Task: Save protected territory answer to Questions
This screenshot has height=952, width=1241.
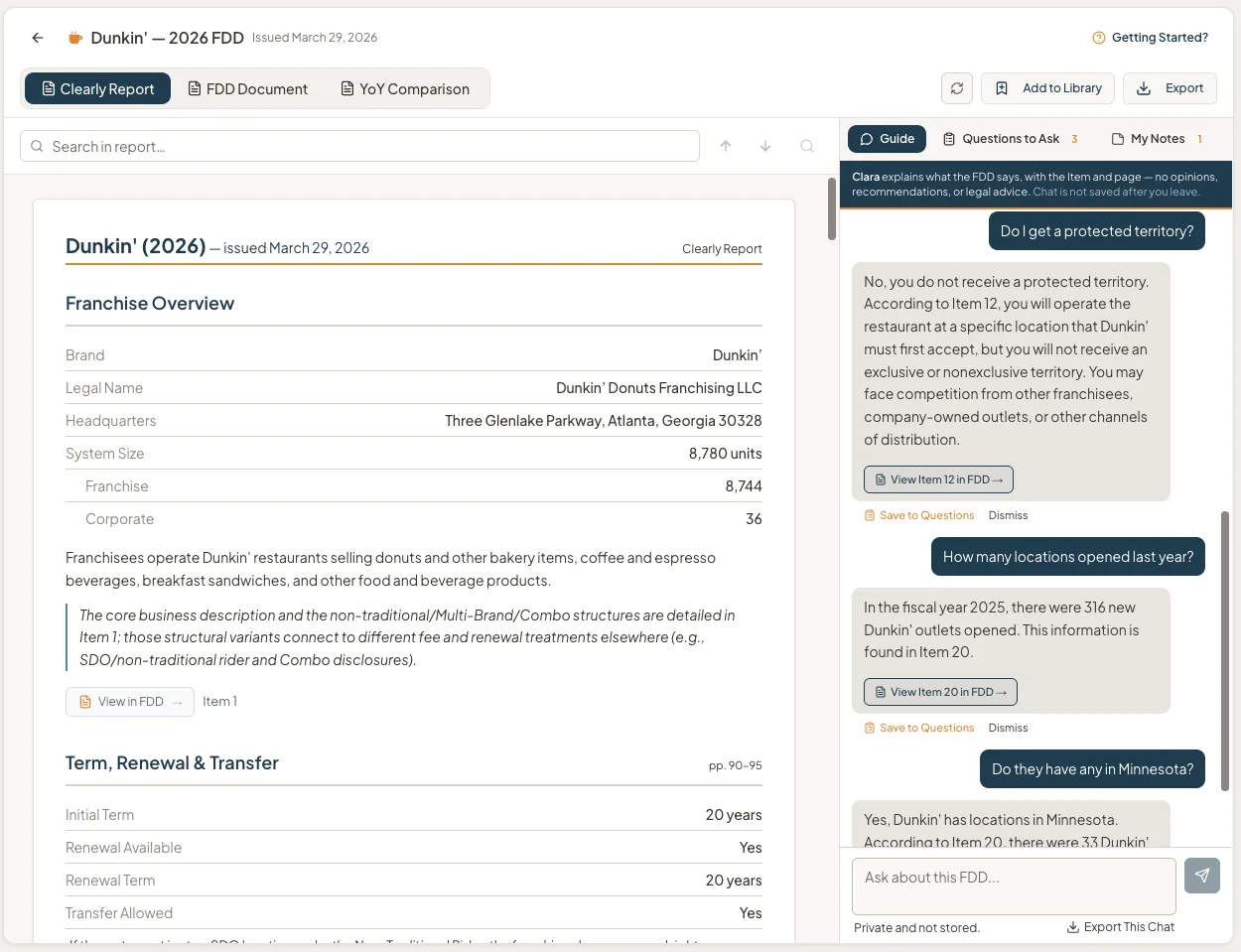Action: 919,515
